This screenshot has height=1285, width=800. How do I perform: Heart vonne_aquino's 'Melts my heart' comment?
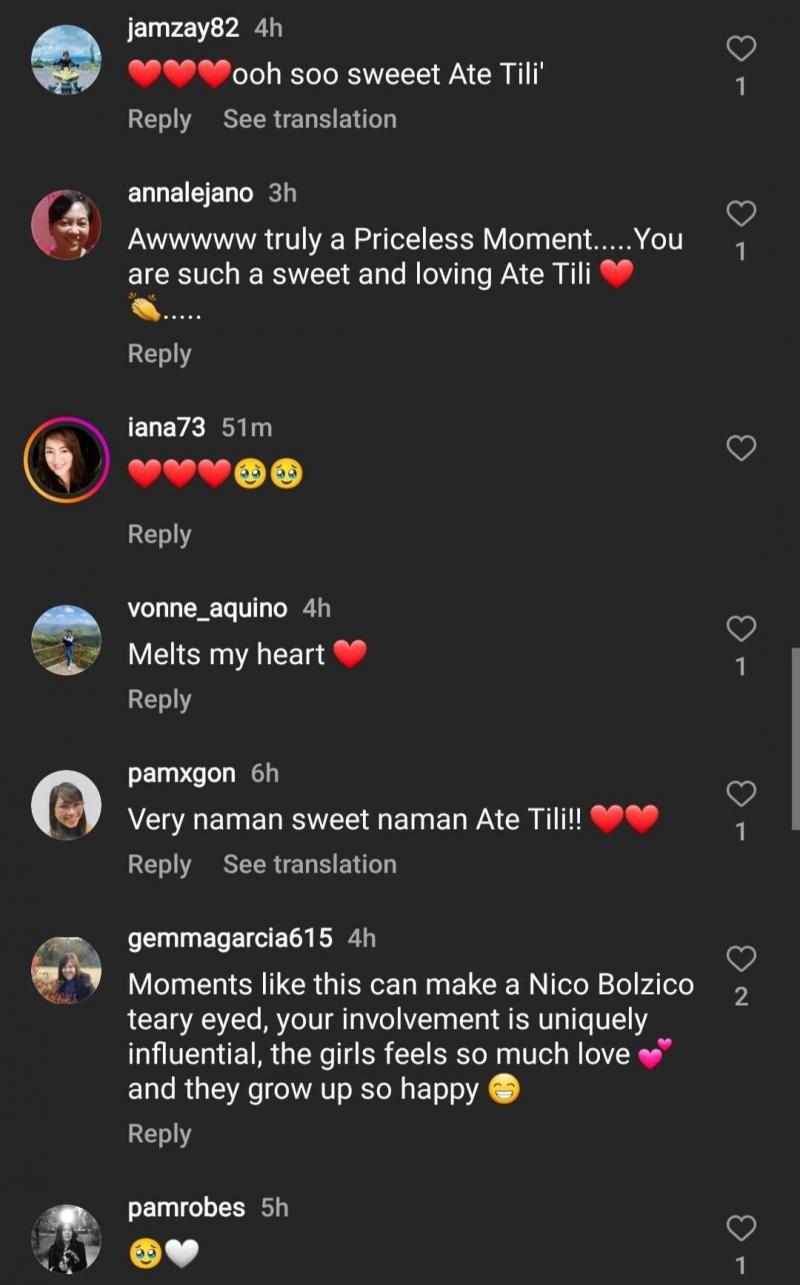click(x=740, y=628)
